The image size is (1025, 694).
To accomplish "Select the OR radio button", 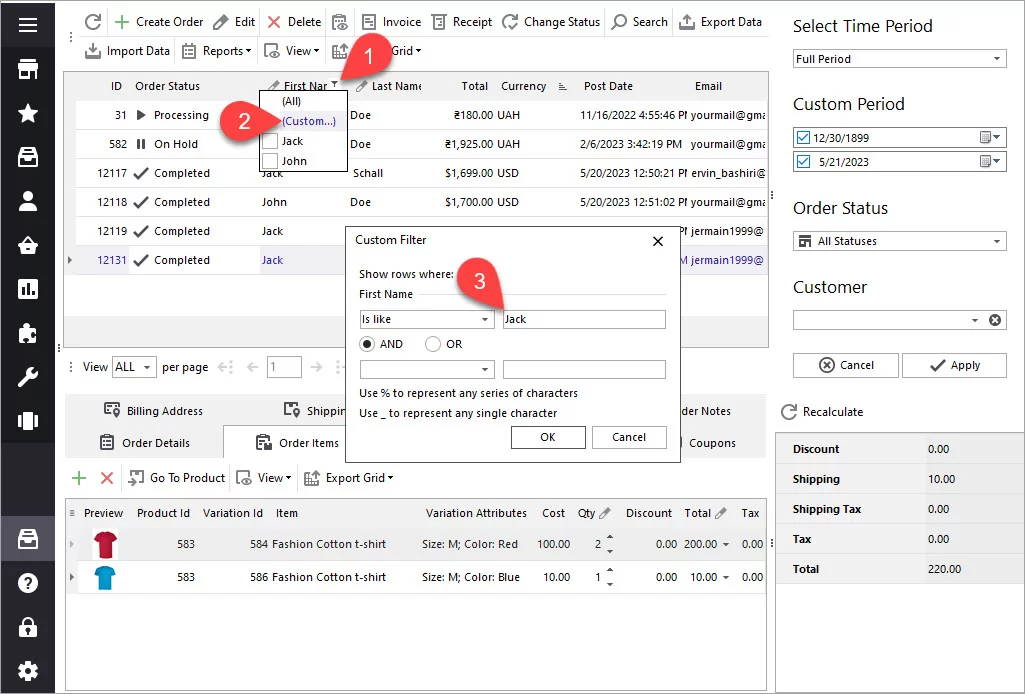I will pos(433,344).
